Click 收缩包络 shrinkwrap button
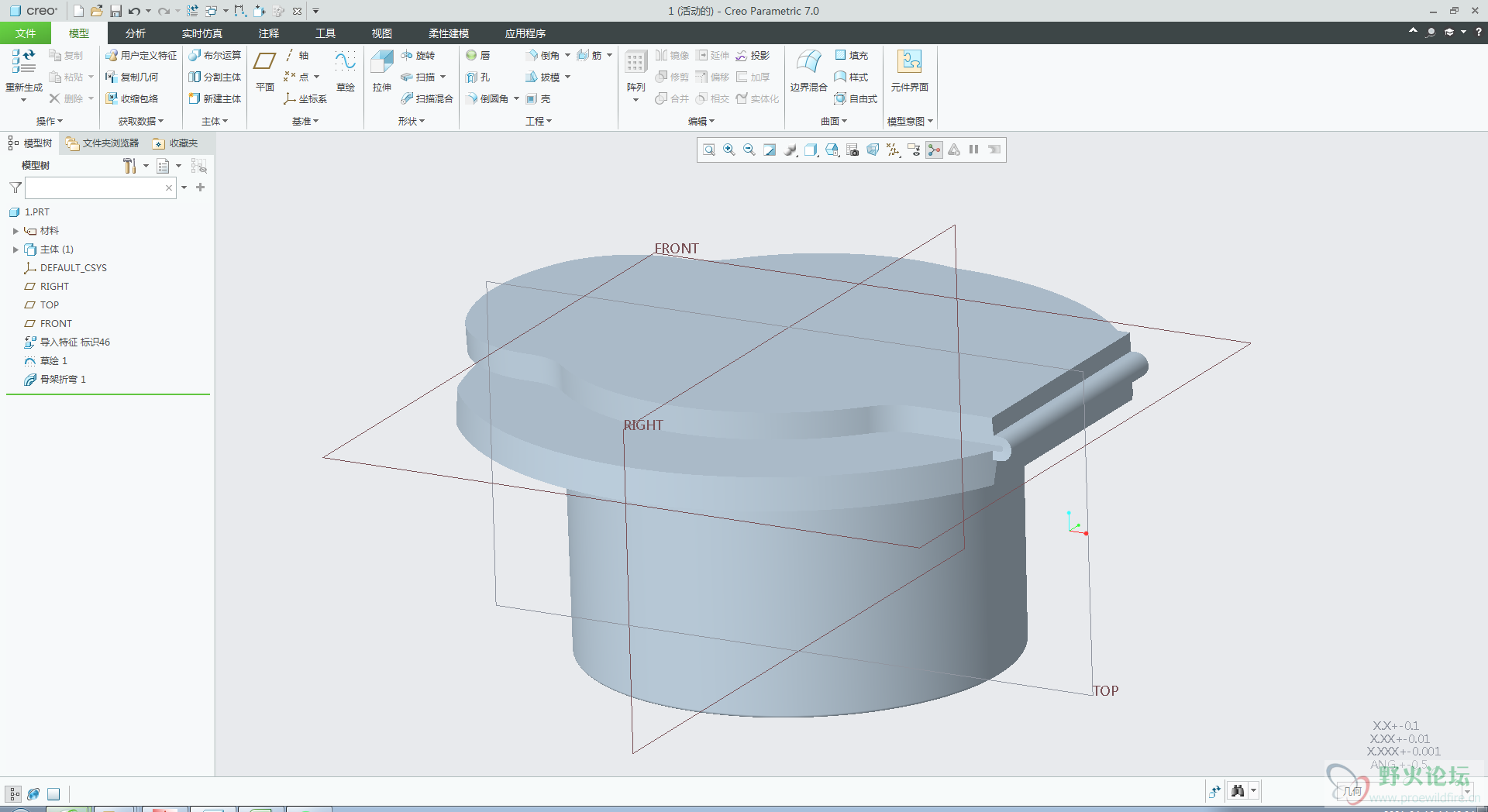Image resolution: width=1488 pixels, height=812 pixels. pos(132,98)
